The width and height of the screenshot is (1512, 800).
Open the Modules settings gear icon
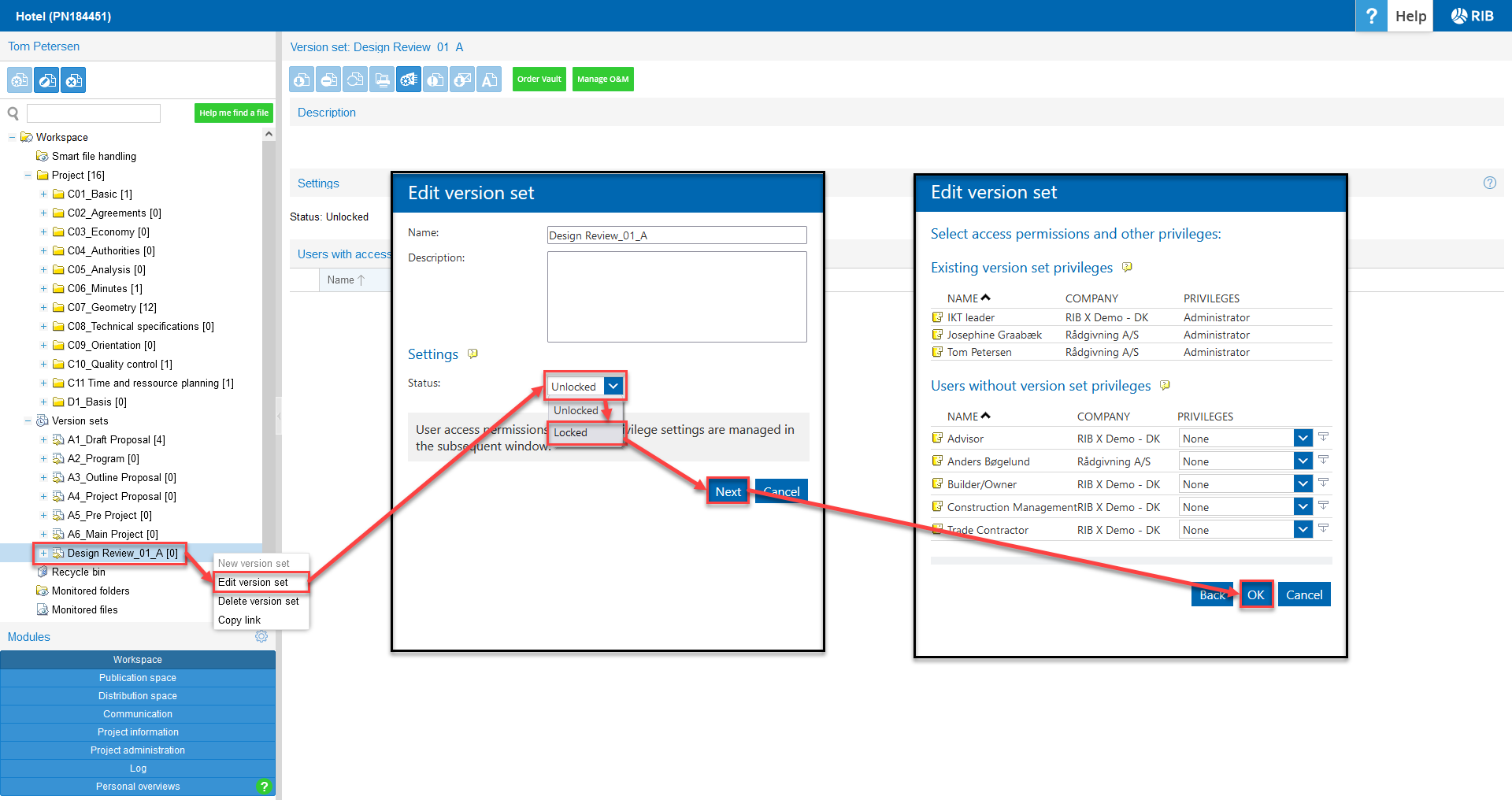tap(261, 636)
